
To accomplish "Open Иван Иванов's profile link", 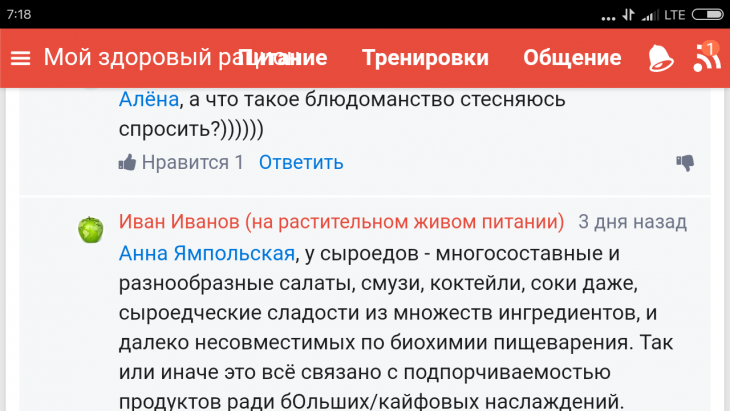I will pos(341,221).
